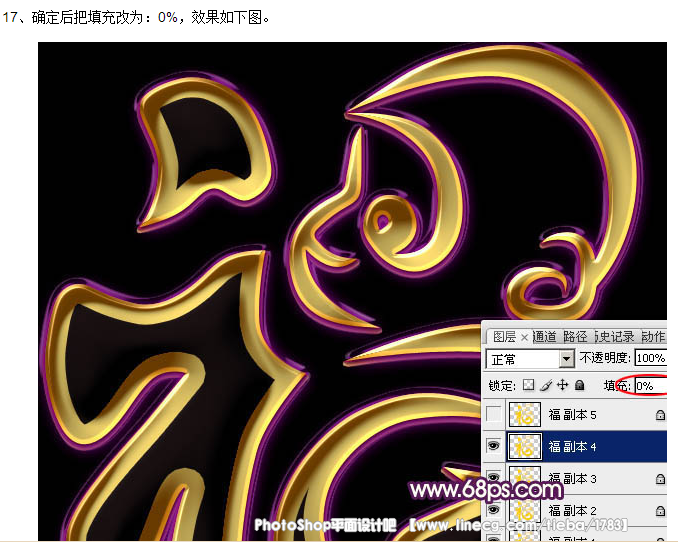This screenshot has width=678, height=542.
Task: Click the lock transparent pixels icon
Action: [x=529, y=385]
